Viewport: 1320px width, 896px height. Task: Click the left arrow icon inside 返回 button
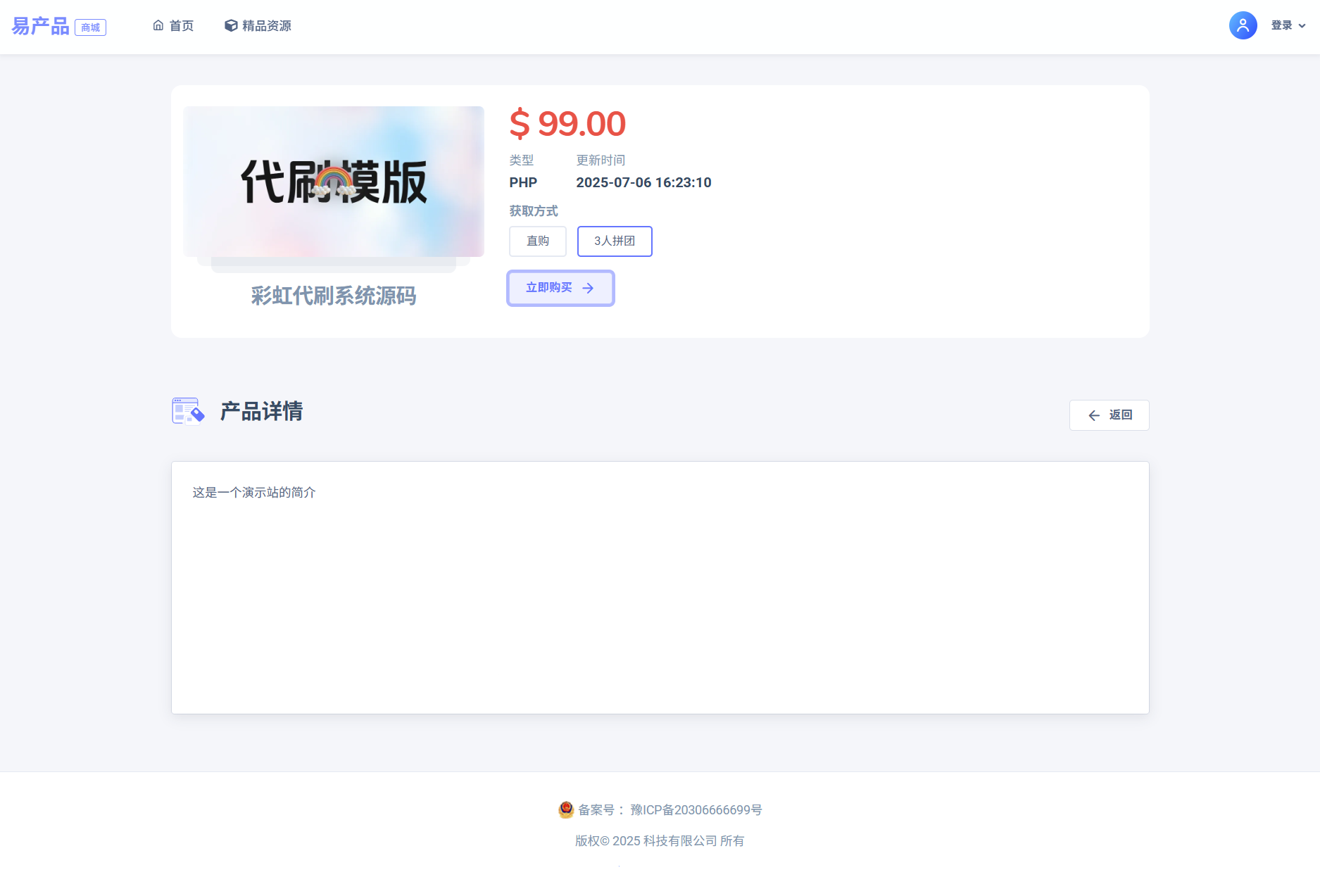(x=1093, y=415)
